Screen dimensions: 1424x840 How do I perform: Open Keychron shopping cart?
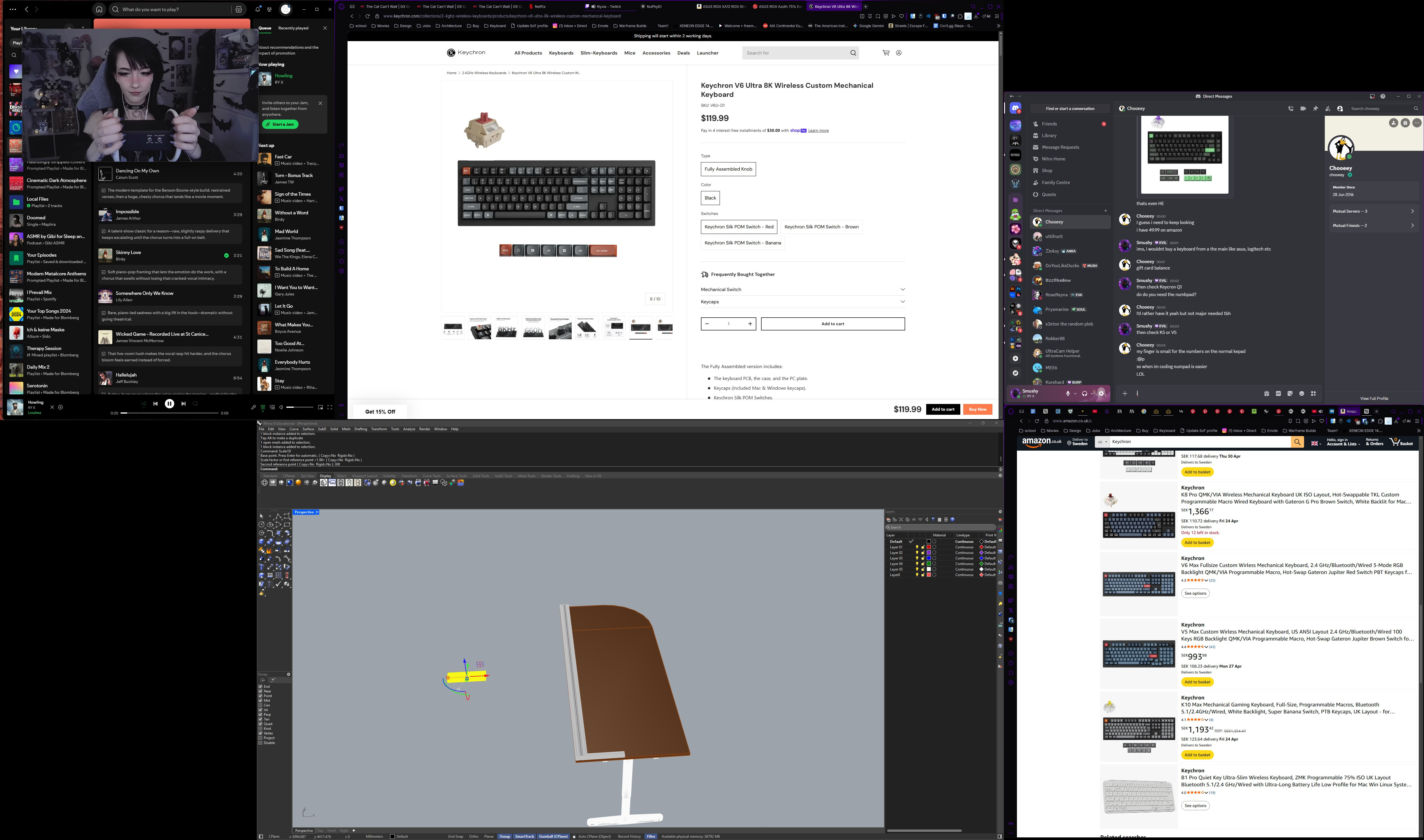click(x=886, y=52)
